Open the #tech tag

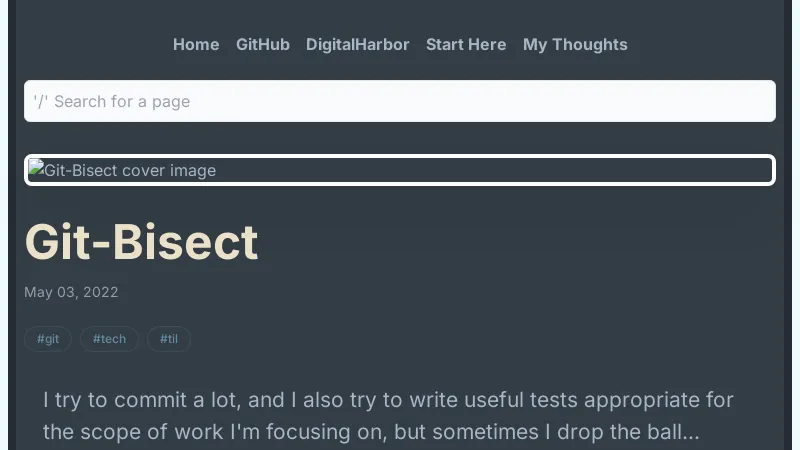pos(109,339)
